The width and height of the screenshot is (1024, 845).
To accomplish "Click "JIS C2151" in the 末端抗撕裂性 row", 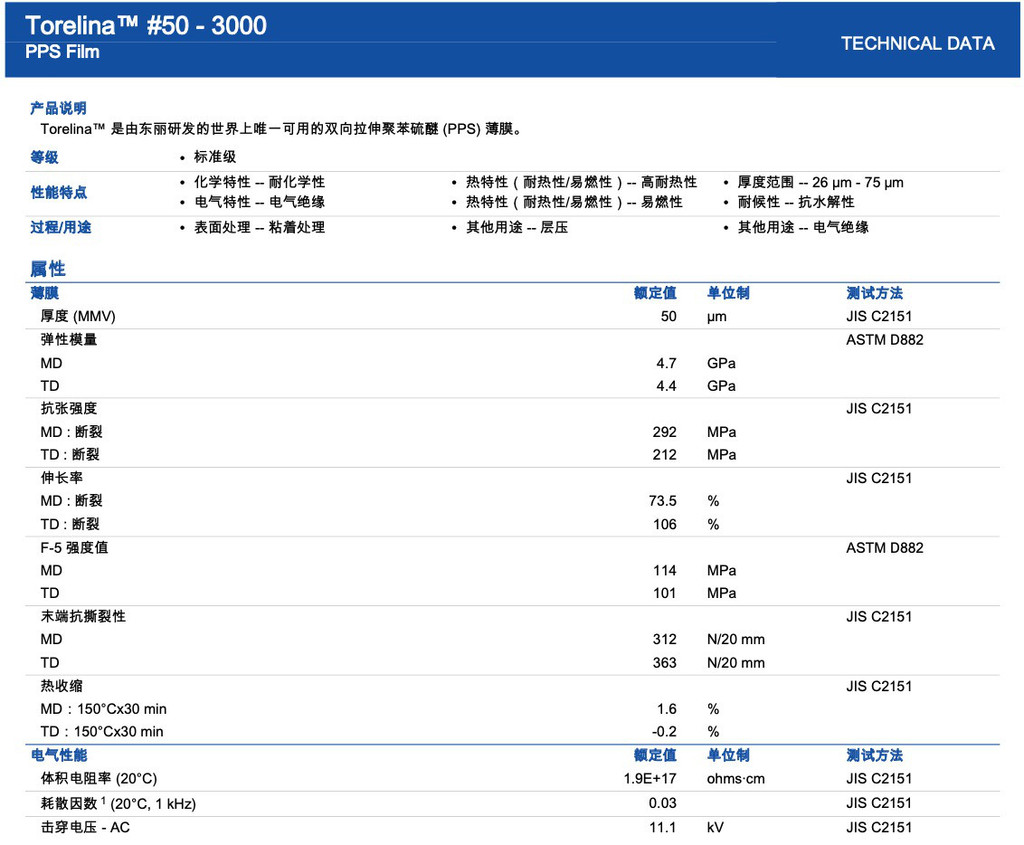I will (879, 616).
